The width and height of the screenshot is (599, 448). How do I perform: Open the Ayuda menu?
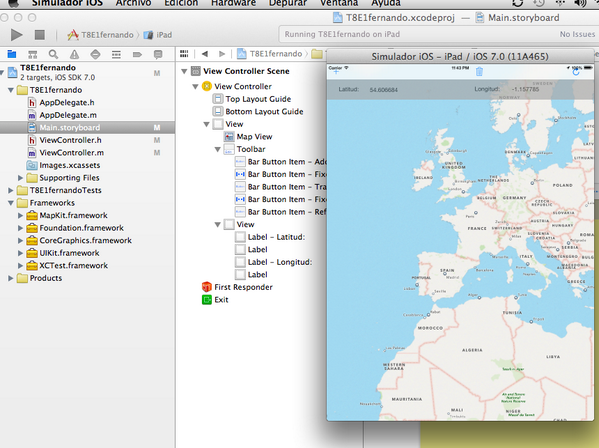click(x=385, y=3)
